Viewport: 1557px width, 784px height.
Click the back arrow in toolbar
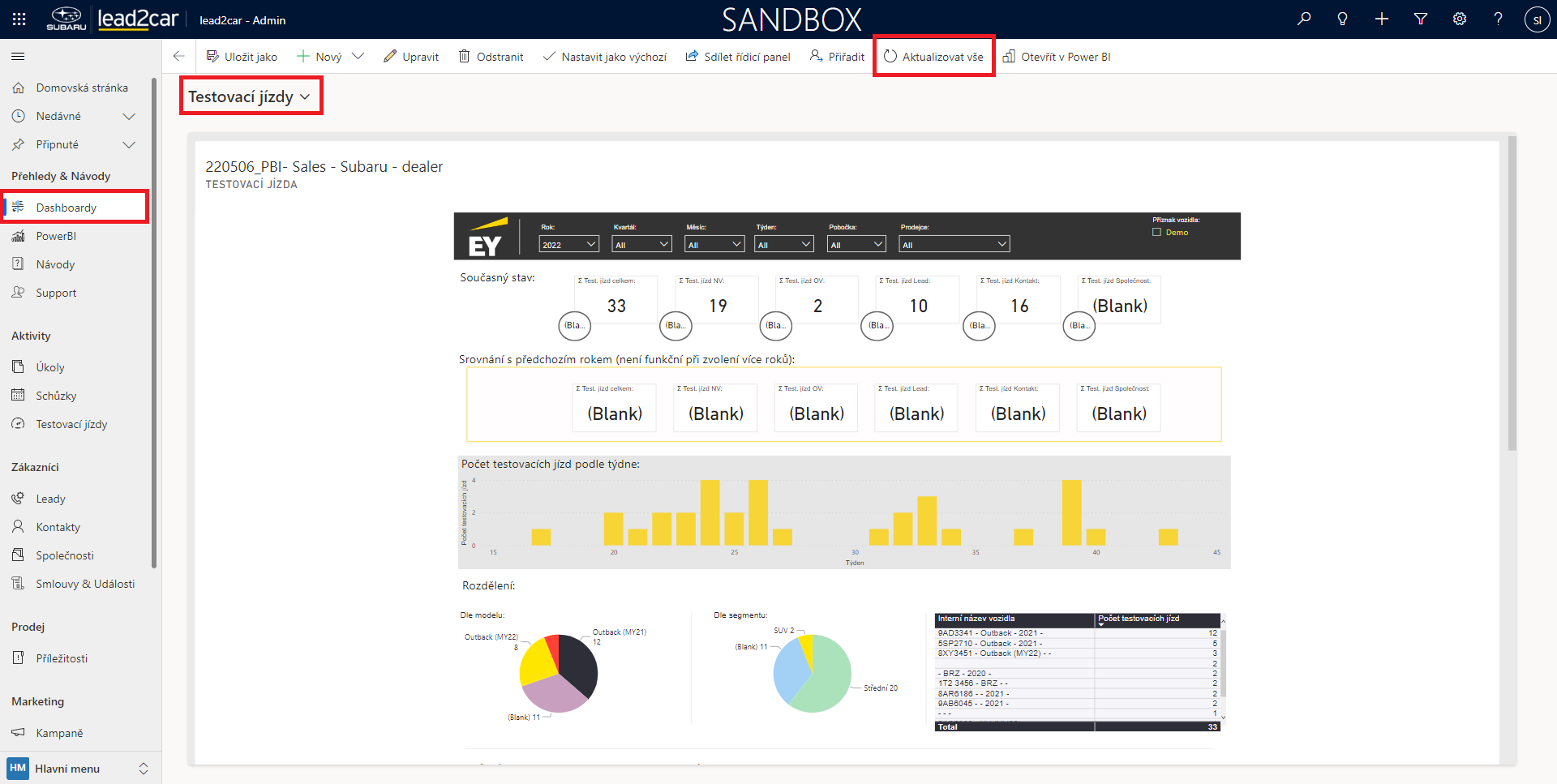tap(178, 56)
